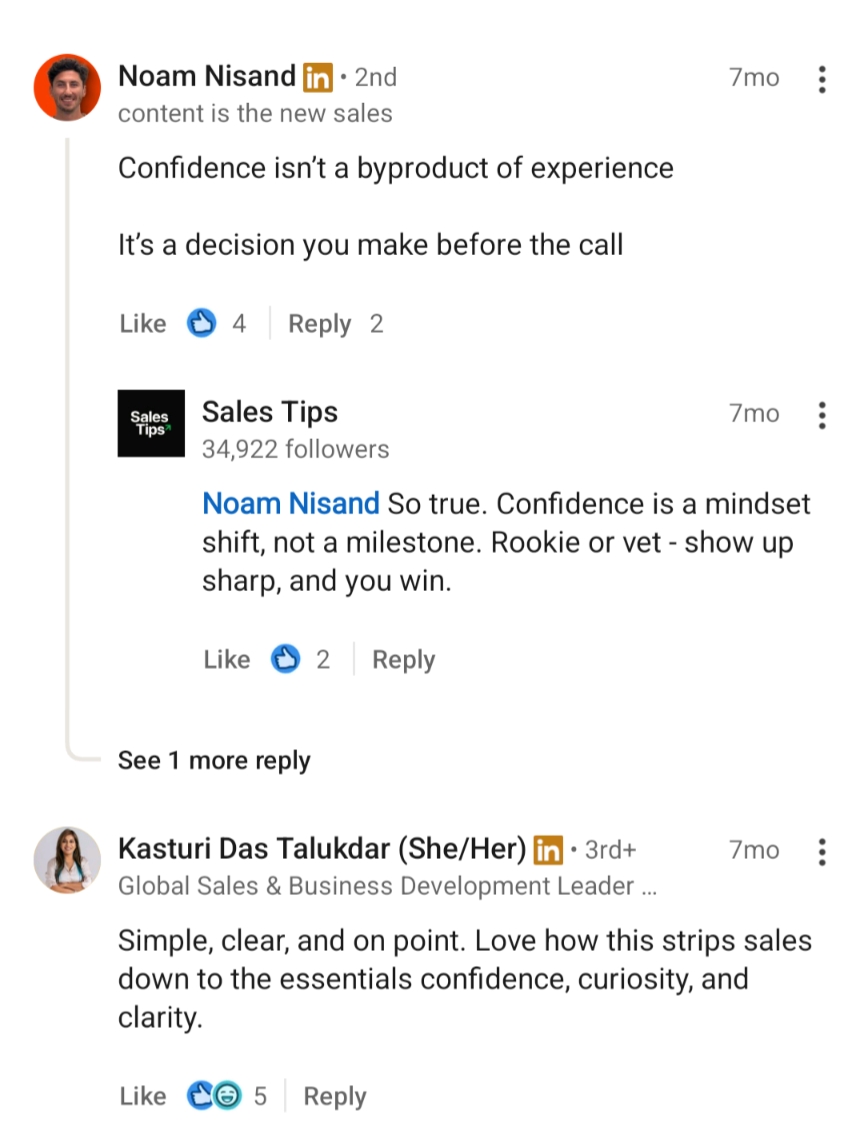The height and width of the screenshot is (1137, 864).
Task: Open Kasturi Das Talukdar's profile photo
Action: [x=67, y=859]
